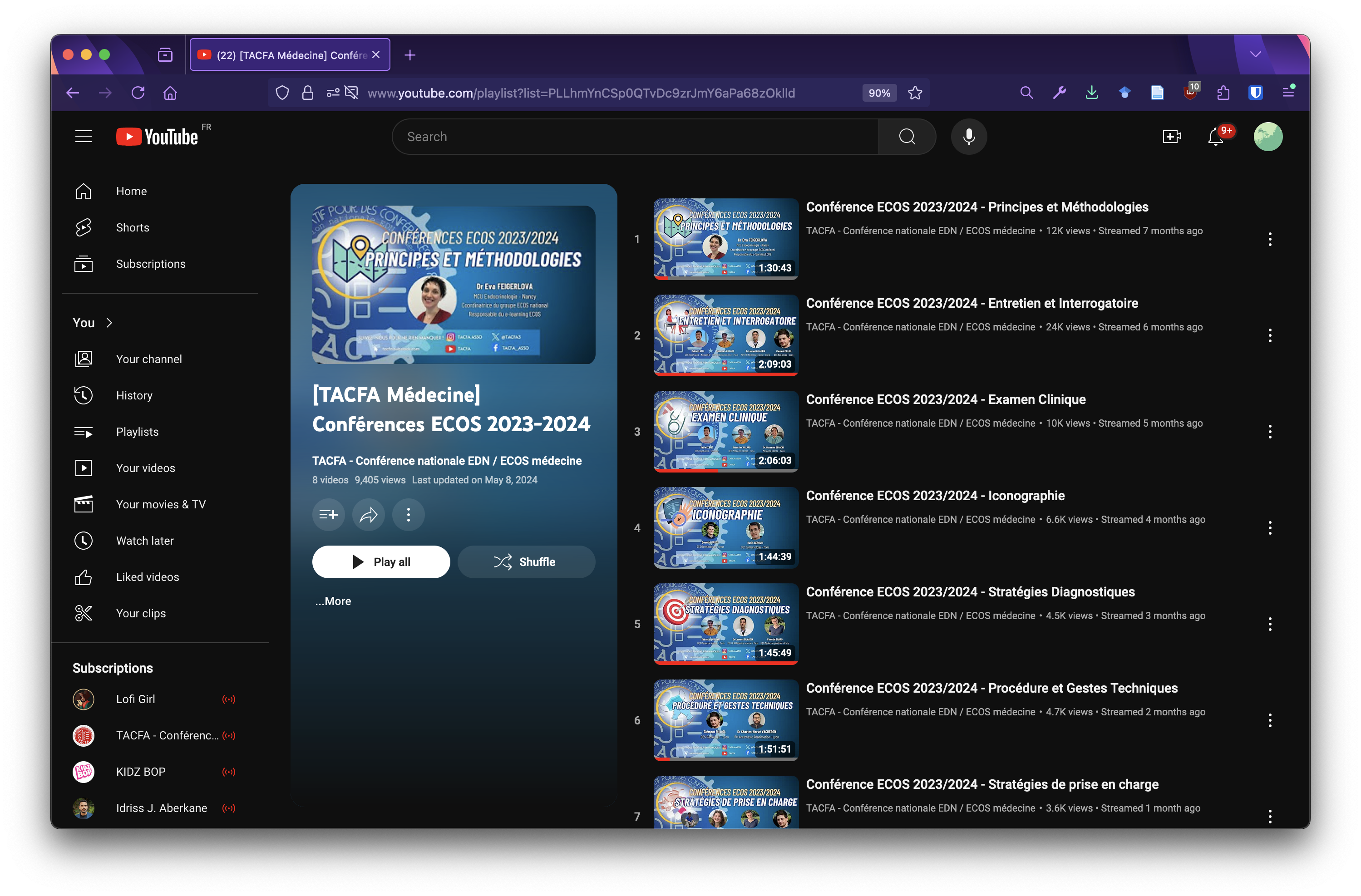The height and width of the screenshot is (896, 1361).
Task: Go forward in browser
Action: (105, 93)
